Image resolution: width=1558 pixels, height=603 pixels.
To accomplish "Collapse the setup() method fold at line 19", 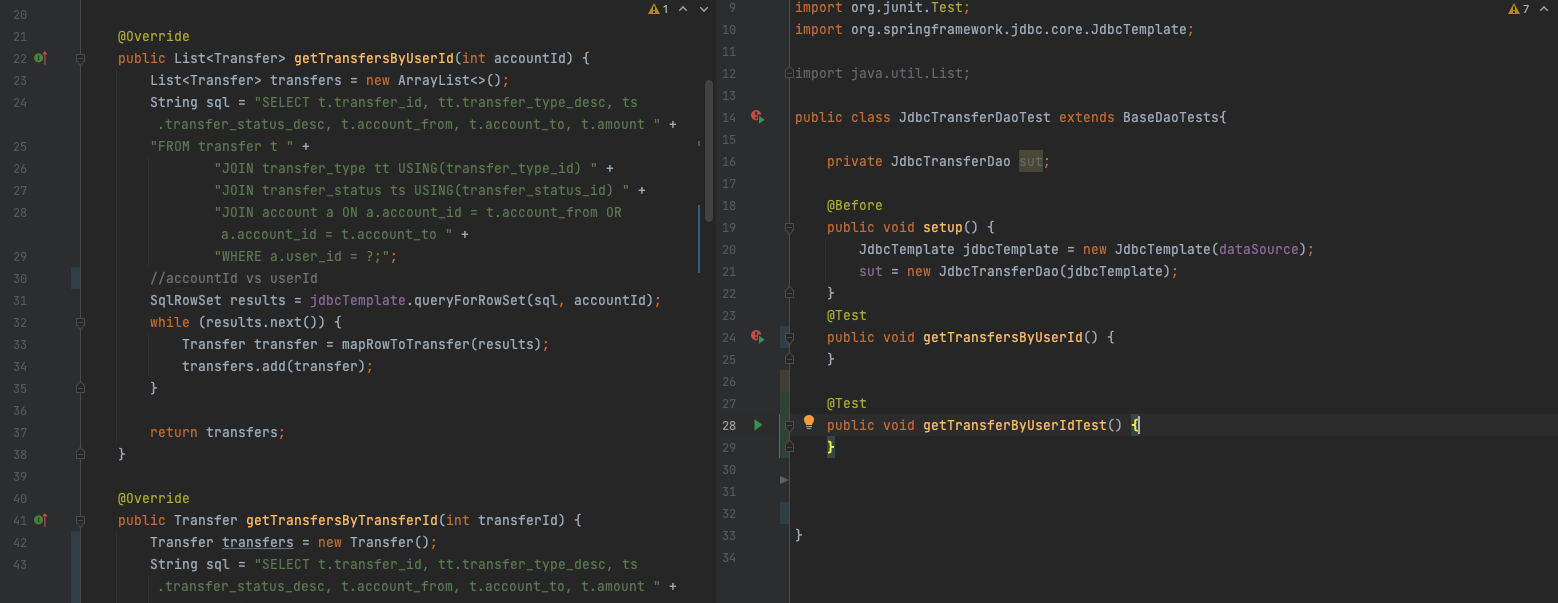I will 789,227.
